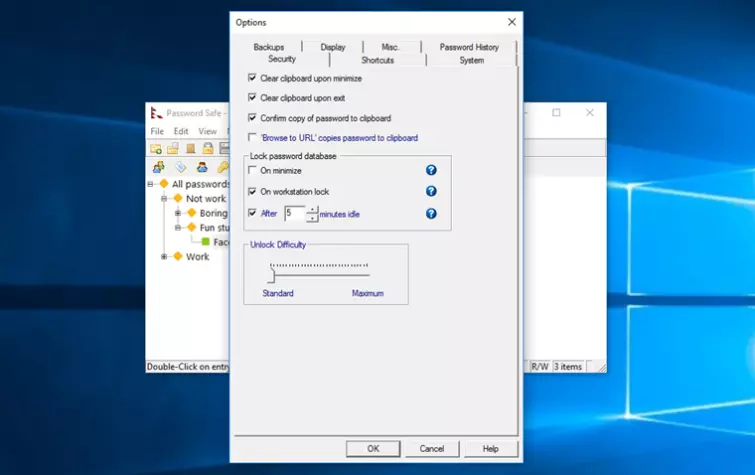
Task: Enable 'Browse to URL' copies password checkbox
Action: [252, 138]
